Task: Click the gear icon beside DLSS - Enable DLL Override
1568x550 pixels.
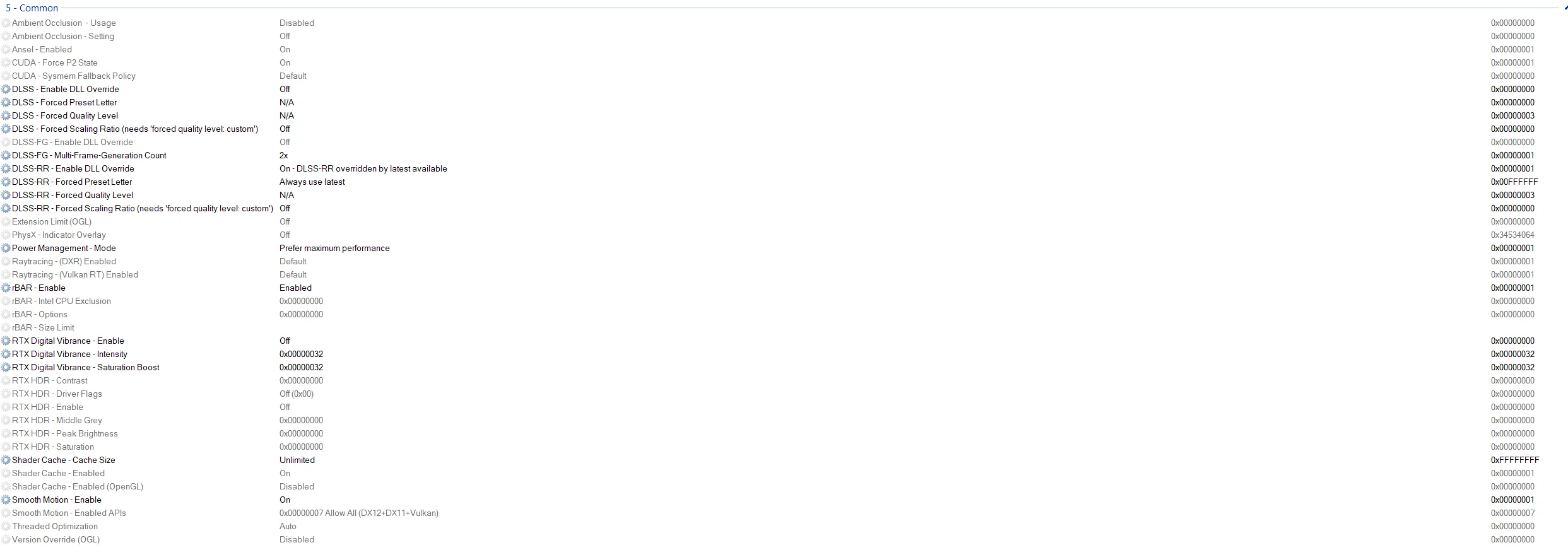Action: 6,90
